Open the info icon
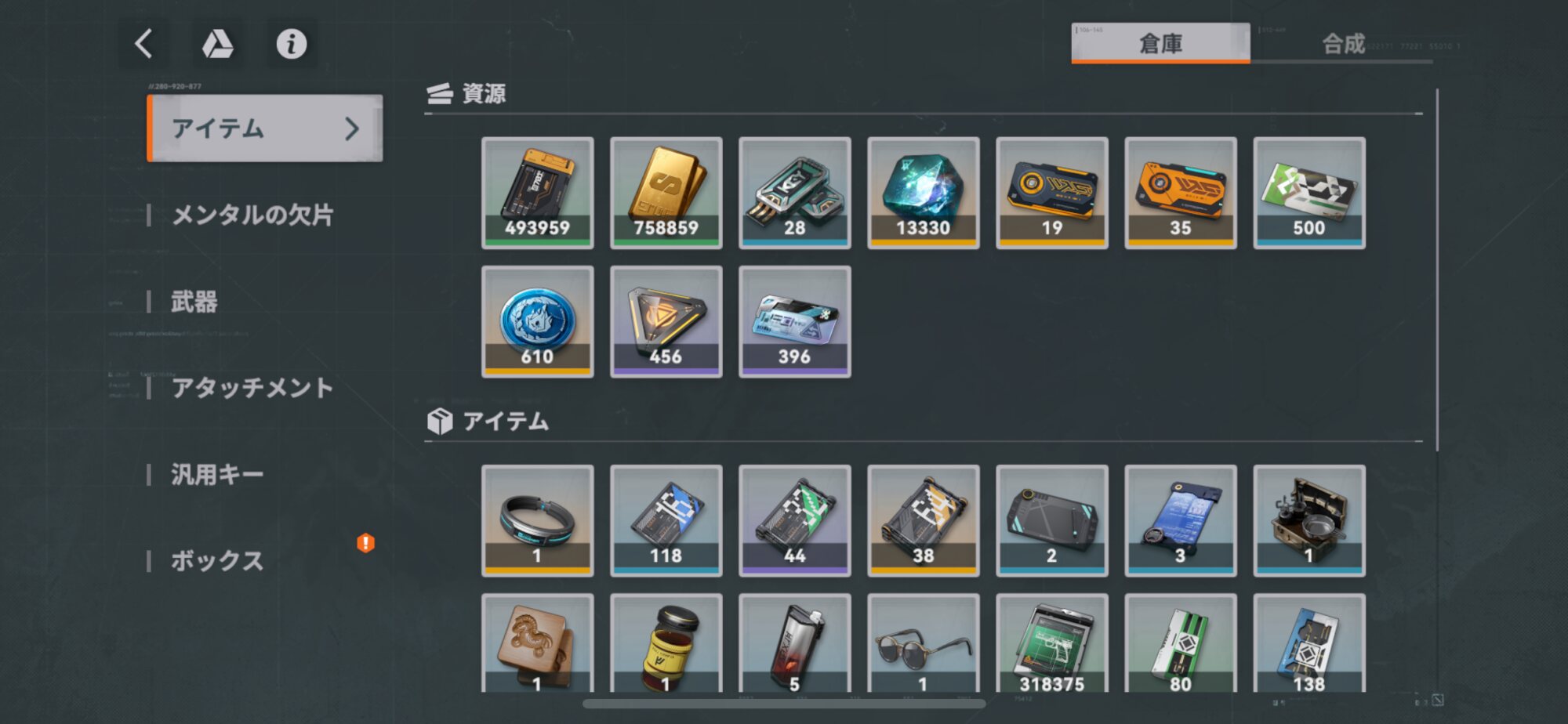Screen dimensions: 1568x724 pos(292,44)
